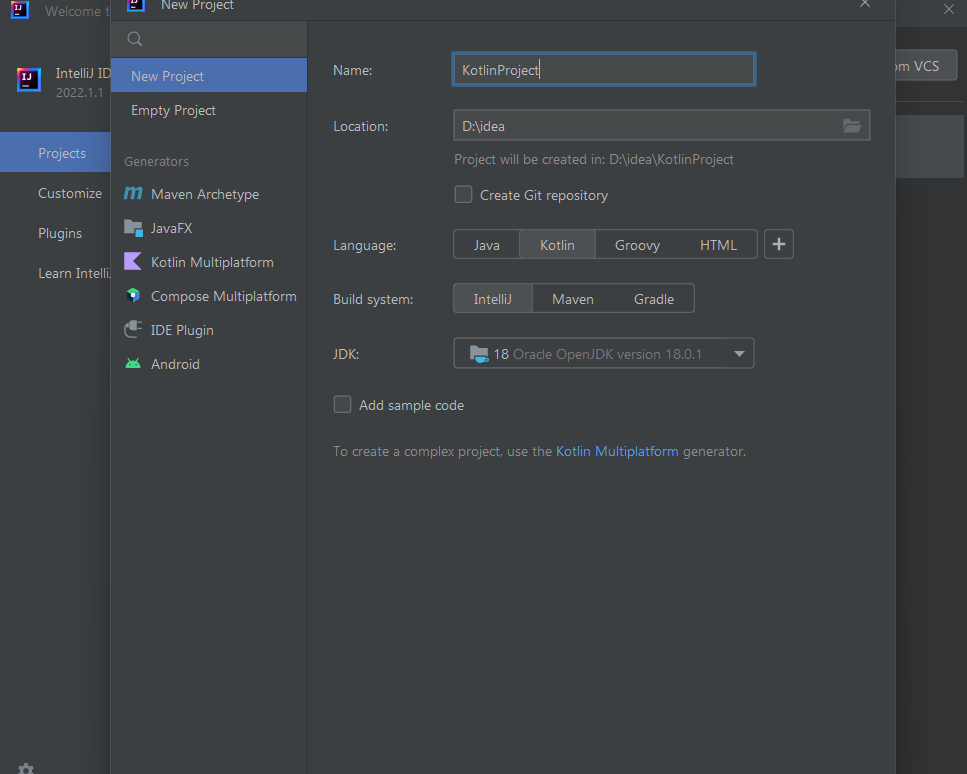Open the Kotlin Multiplatform generator entry
The width and height of the screenshot is (967, 774).
point(209,261)
